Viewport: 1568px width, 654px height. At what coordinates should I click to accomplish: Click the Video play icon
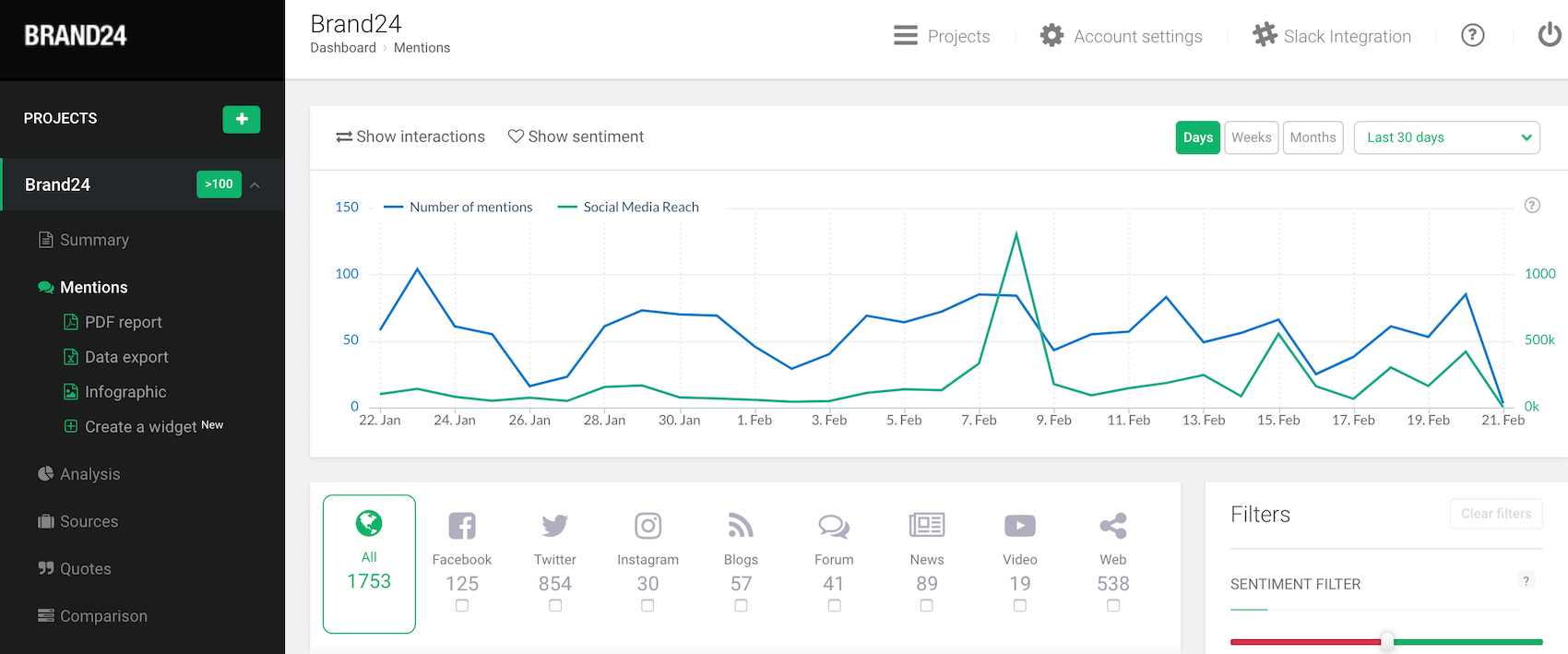tap(1020, 526)
